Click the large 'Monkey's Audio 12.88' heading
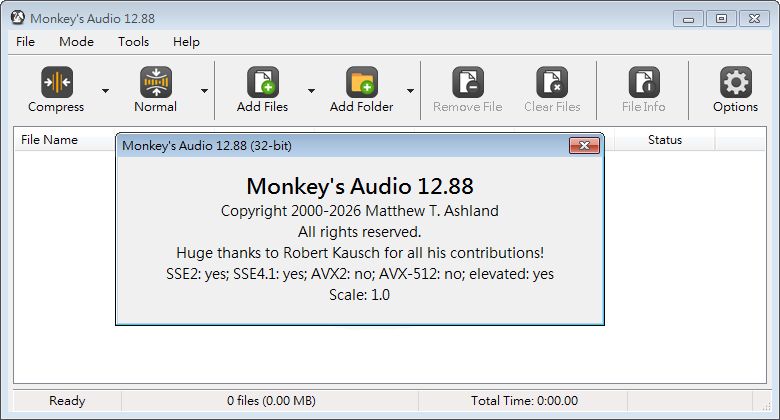Image resolution: width=780 pixels, height=420 pixels. coord(360,186)
